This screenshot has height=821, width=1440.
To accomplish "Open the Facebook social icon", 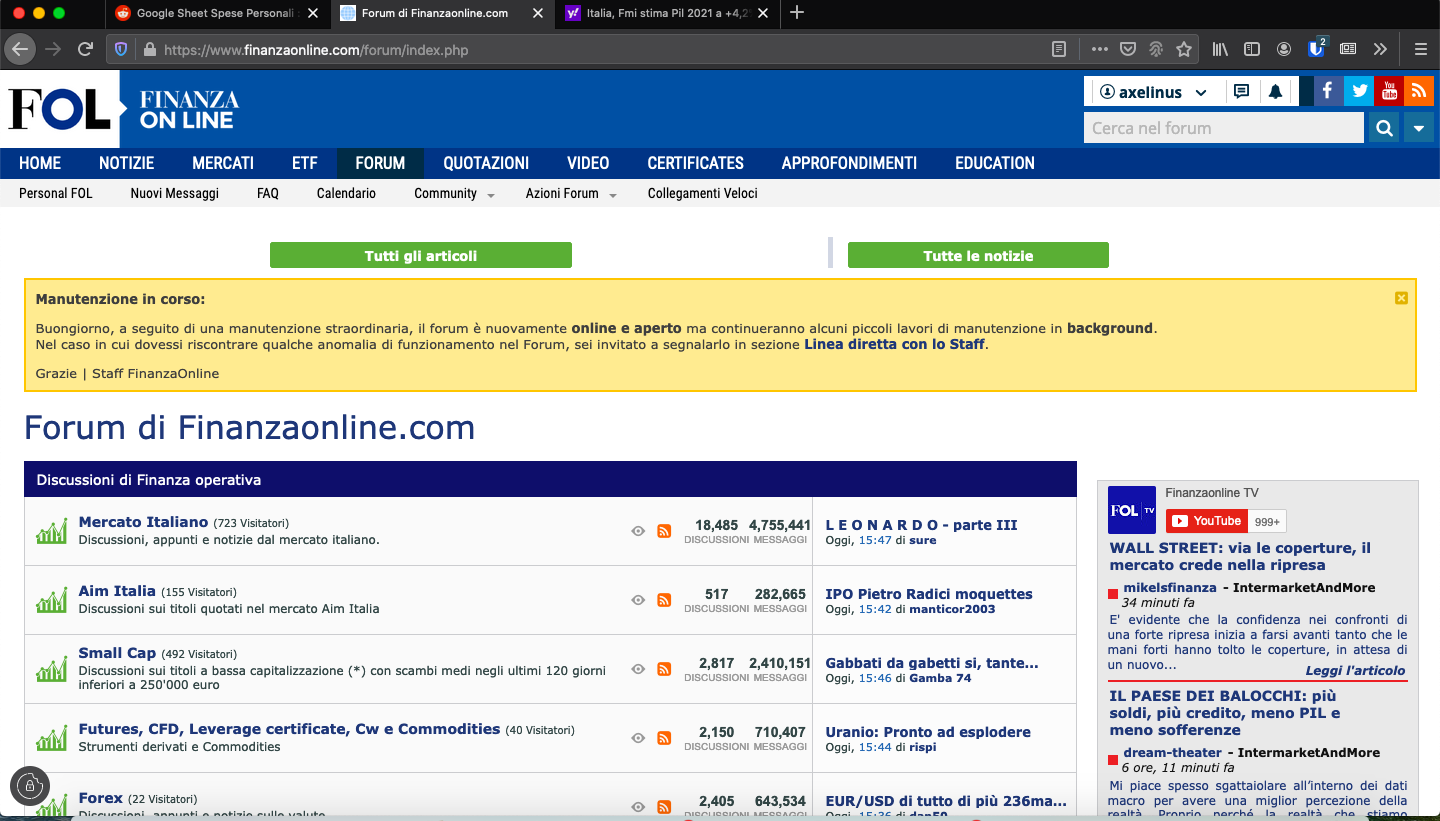I will (1328, 91).
